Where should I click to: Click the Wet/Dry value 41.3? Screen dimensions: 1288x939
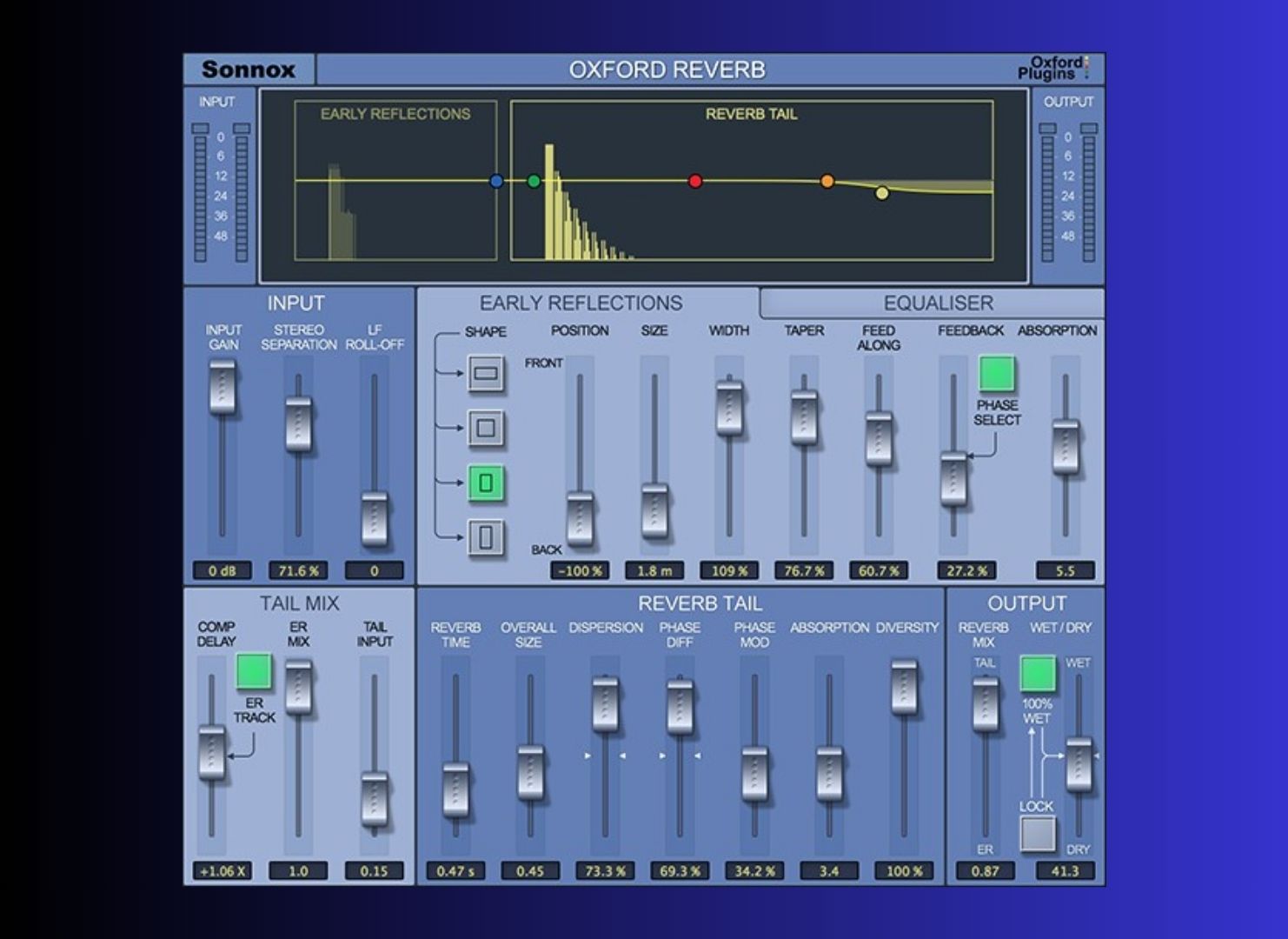click(1066, 871)
